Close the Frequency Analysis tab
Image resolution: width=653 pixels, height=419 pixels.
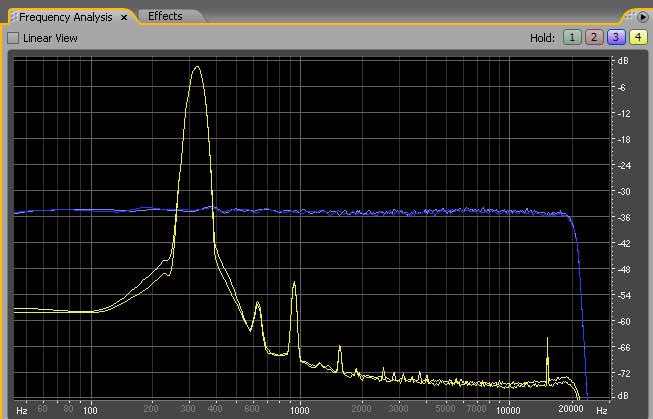[x=124, y=17]
